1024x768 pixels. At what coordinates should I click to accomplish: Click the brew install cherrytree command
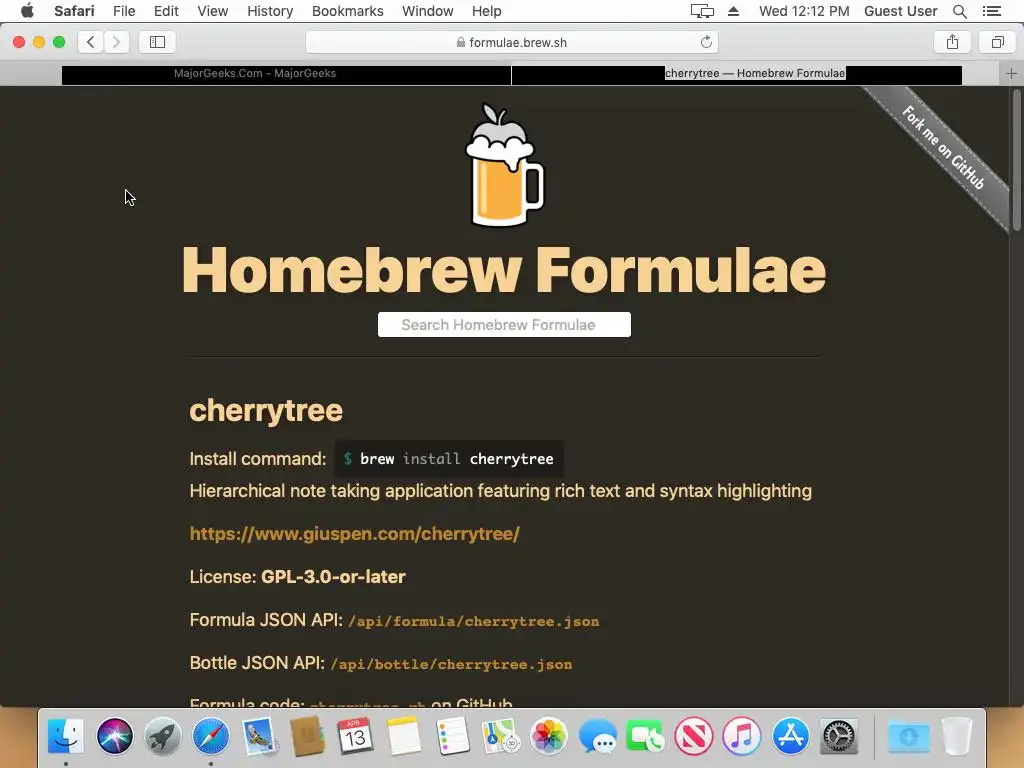click(449, 459)
